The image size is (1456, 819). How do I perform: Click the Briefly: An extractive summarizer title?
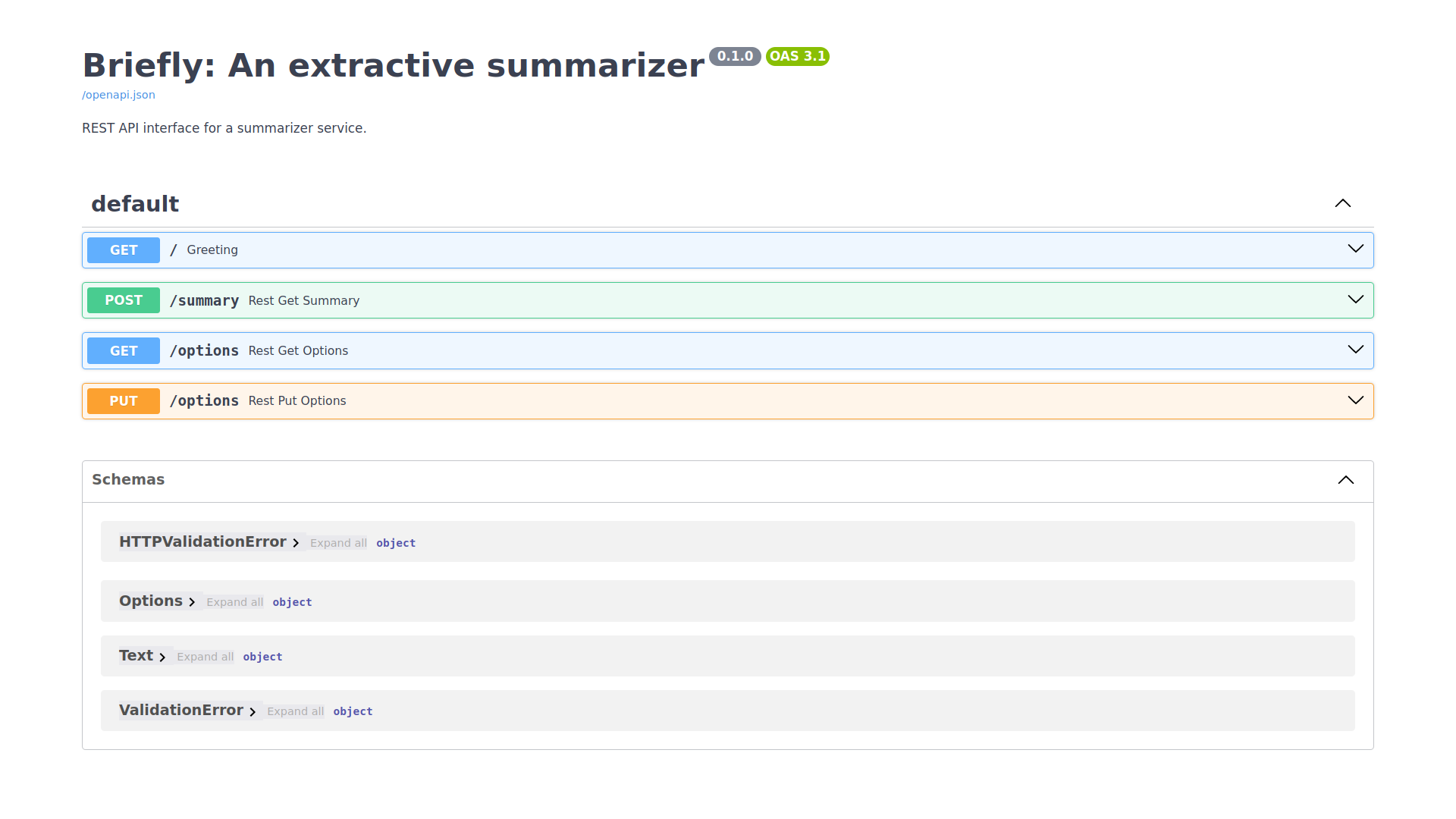[x=394, y=65]
